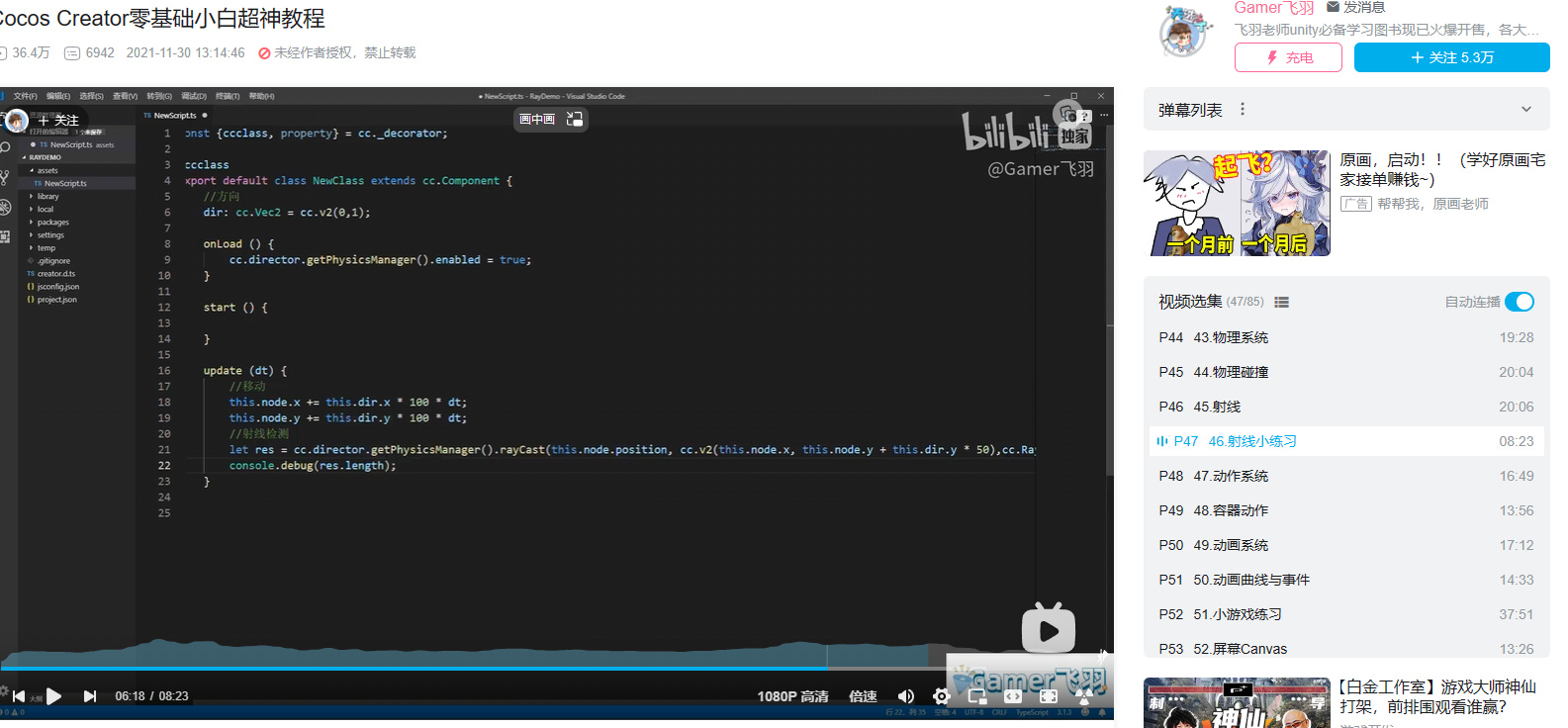Screen dimensions: 1568x728
Task: Open the 原画，启动 ad thumbnail
Action: (1237, 203)
